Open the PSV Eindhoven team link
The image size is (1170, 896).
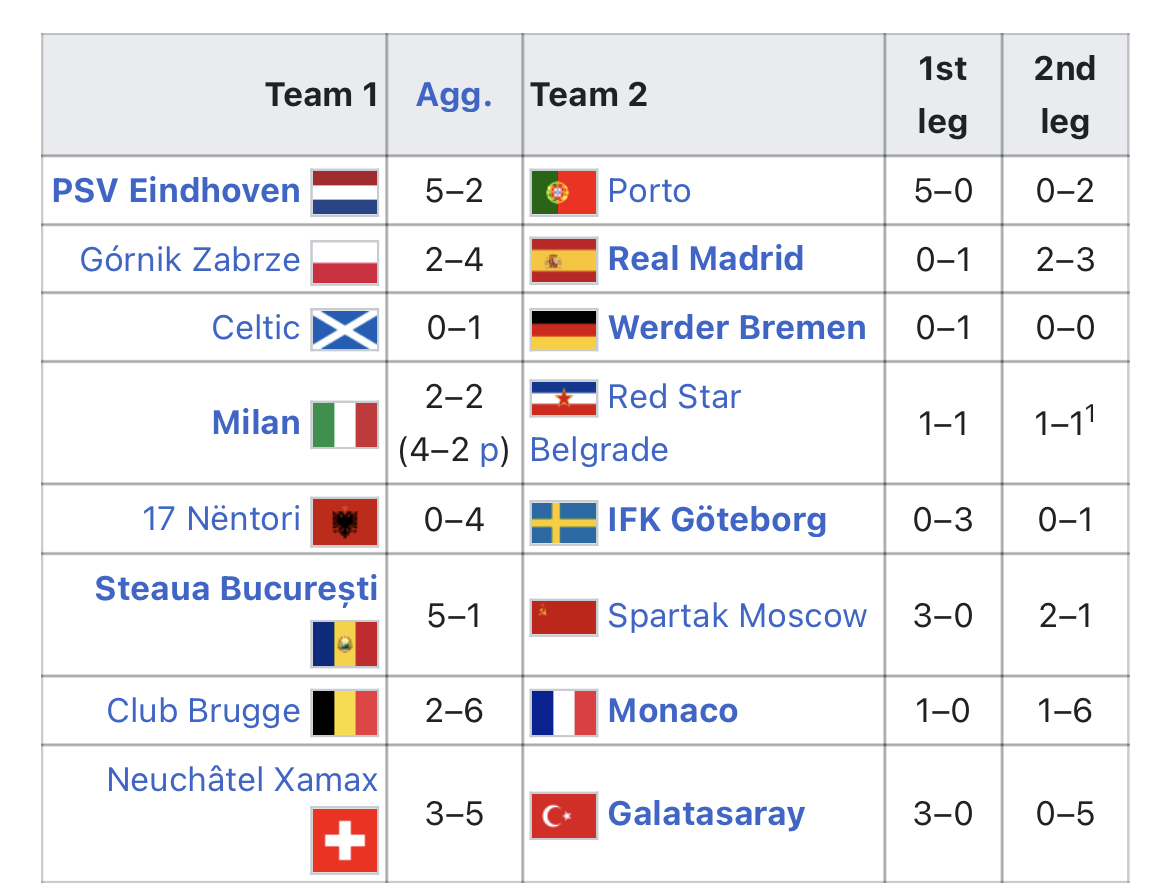(176, 191)
